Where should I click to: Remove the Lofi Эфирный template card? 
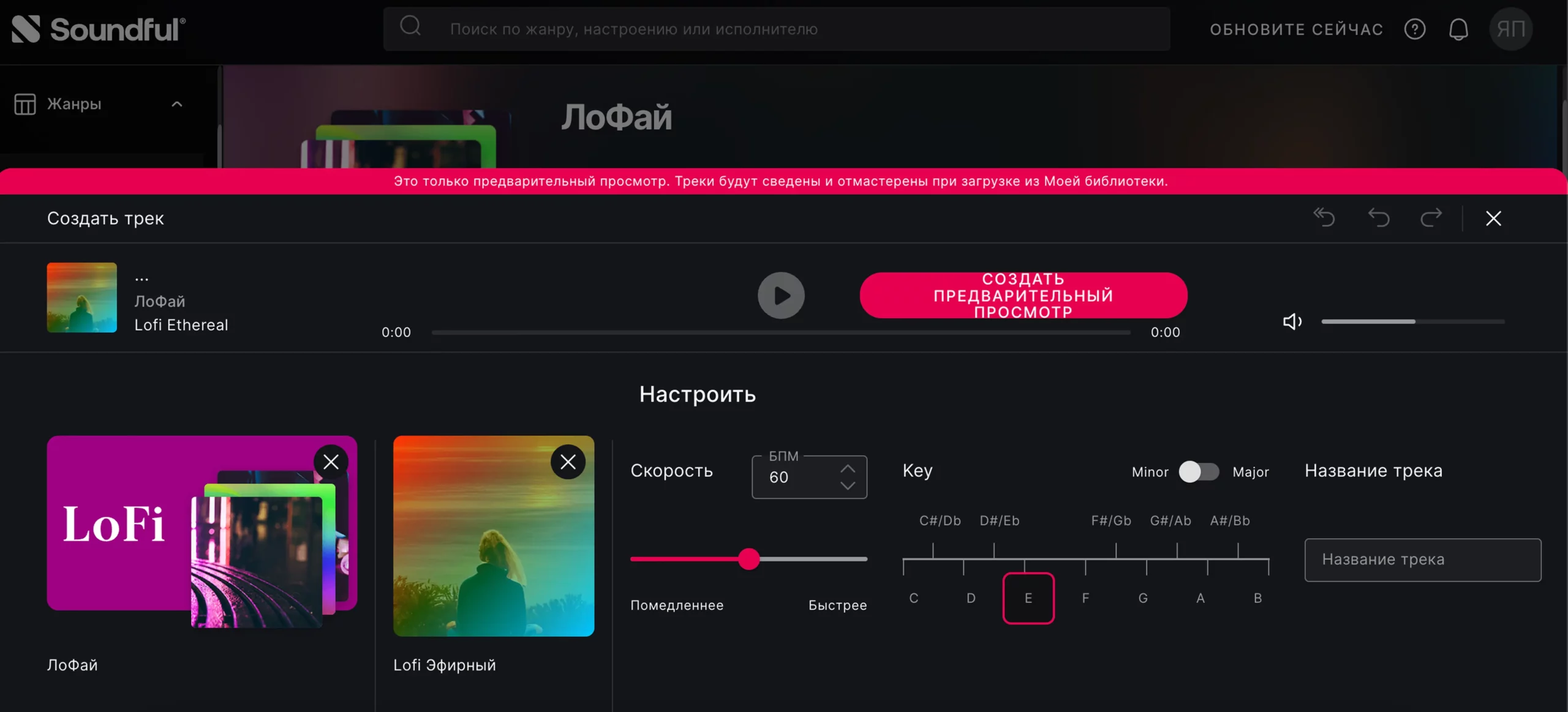pos(568,462)
